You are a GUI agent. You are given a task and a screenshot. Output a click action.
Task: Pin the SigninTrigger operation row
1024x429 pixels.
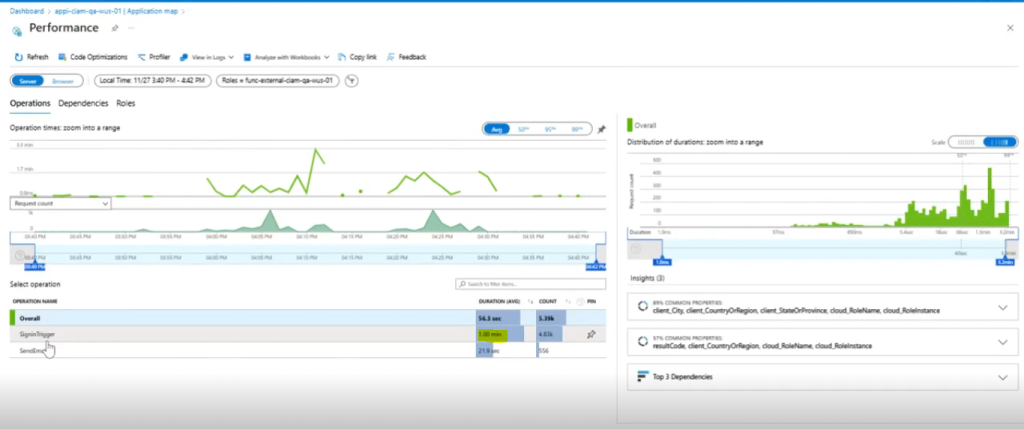pyautogui.click(x=591, y=334)
